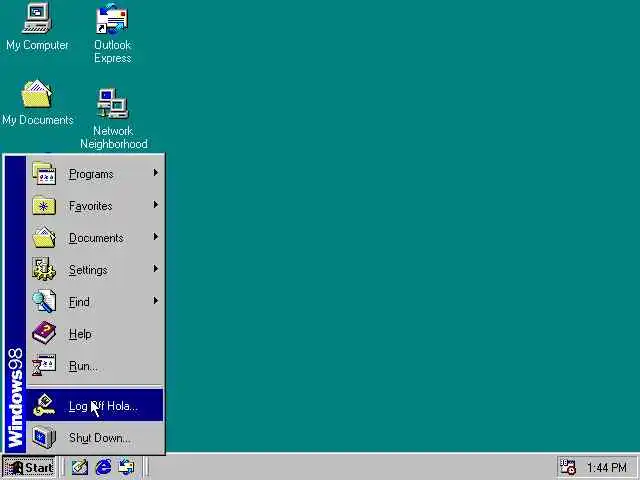The width and height of the screenshot is (640, 480).
Task: Open Programs in the Start menu
Action: pyautogui.click(x=95, y=173)
